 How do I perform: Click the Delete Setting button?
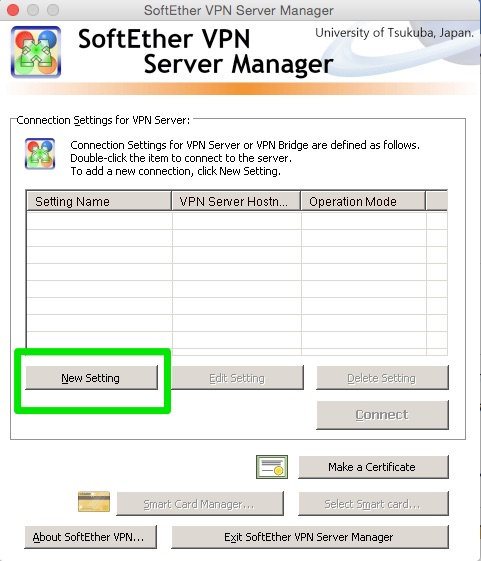tap(382, 378)
